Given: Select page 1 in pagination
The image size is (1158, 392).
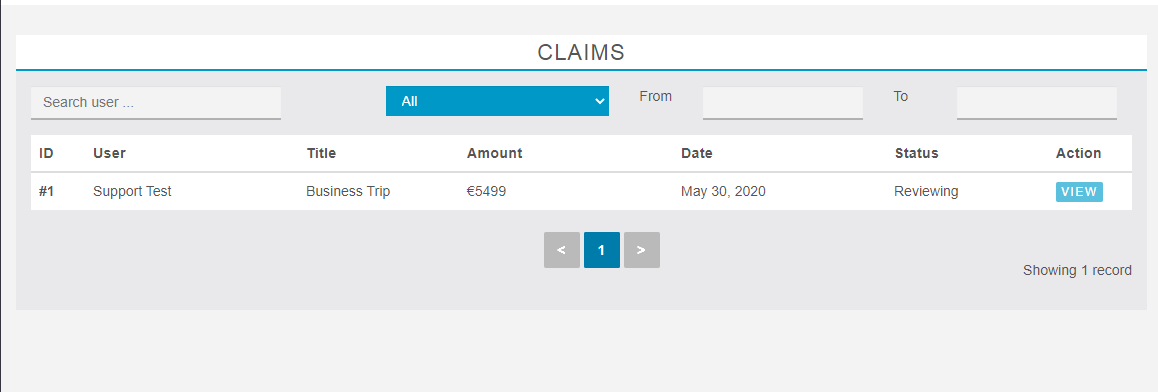Looking at the screenshot, I should click(601, 250).
